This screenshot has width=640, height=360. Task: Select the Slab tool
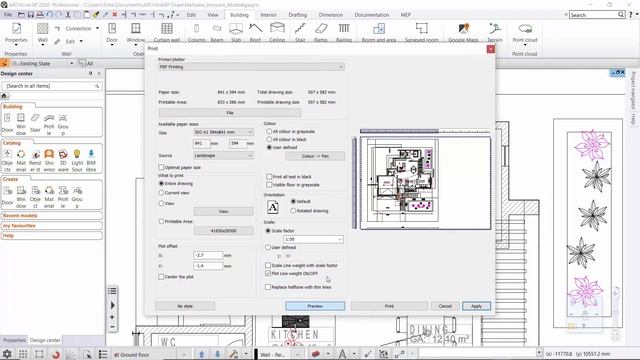click(x=236, y=32)
